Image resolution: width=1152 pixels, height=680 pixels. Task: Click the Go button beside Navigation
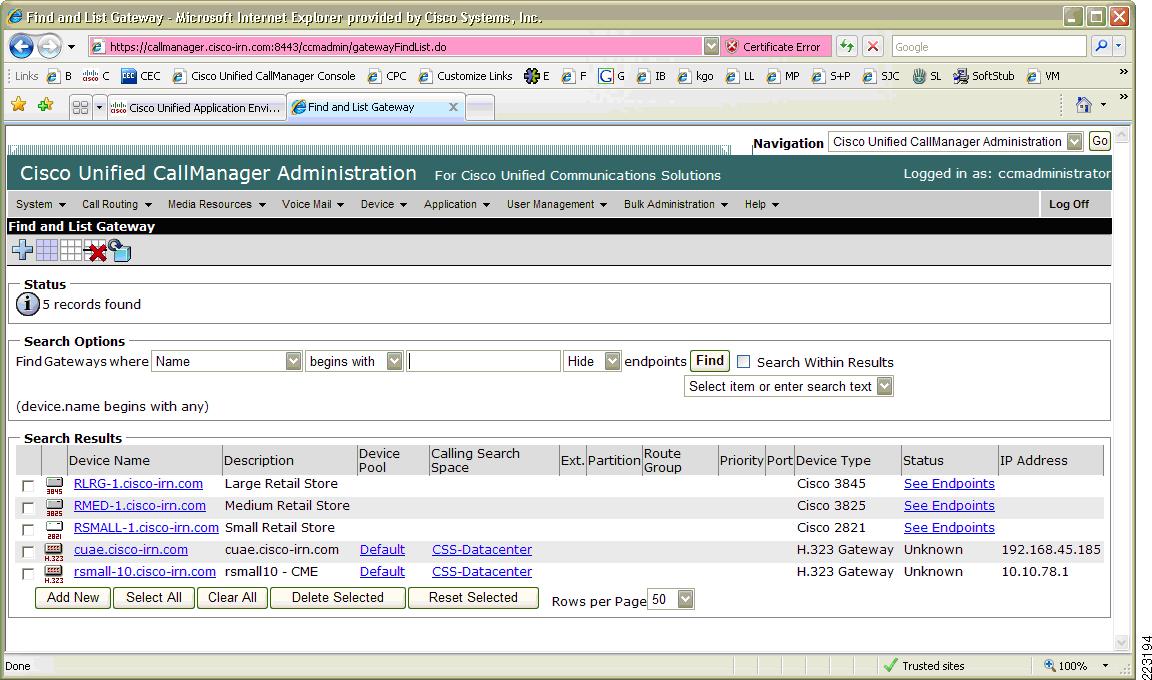point(1100,141)
